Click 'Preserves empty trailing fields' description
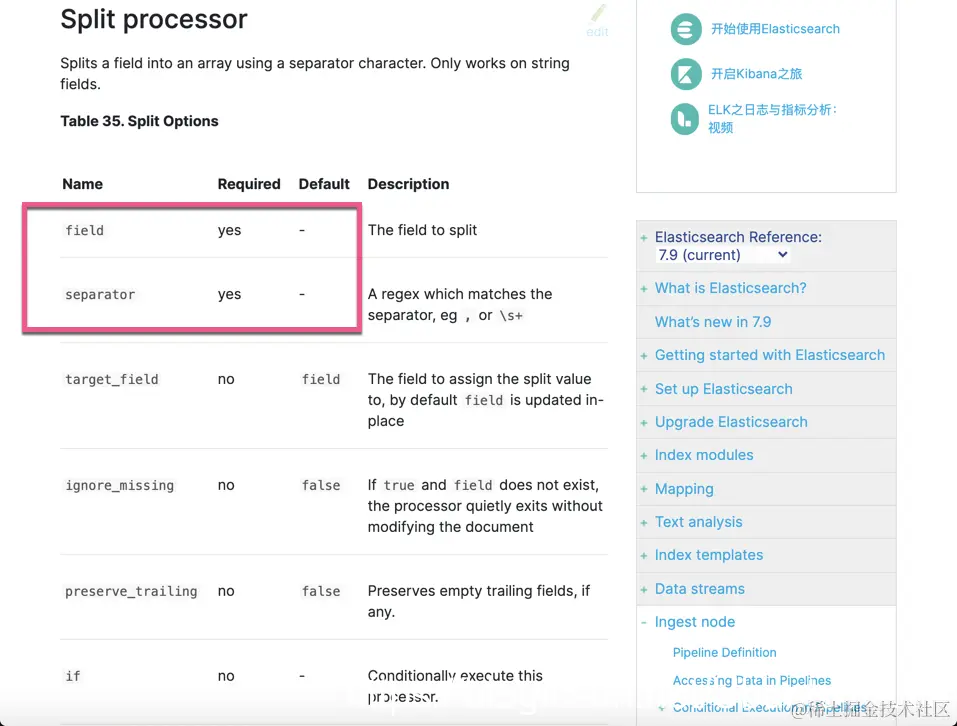Image resolution: width=957 pixels, height=726 pixels. point(478,601)
